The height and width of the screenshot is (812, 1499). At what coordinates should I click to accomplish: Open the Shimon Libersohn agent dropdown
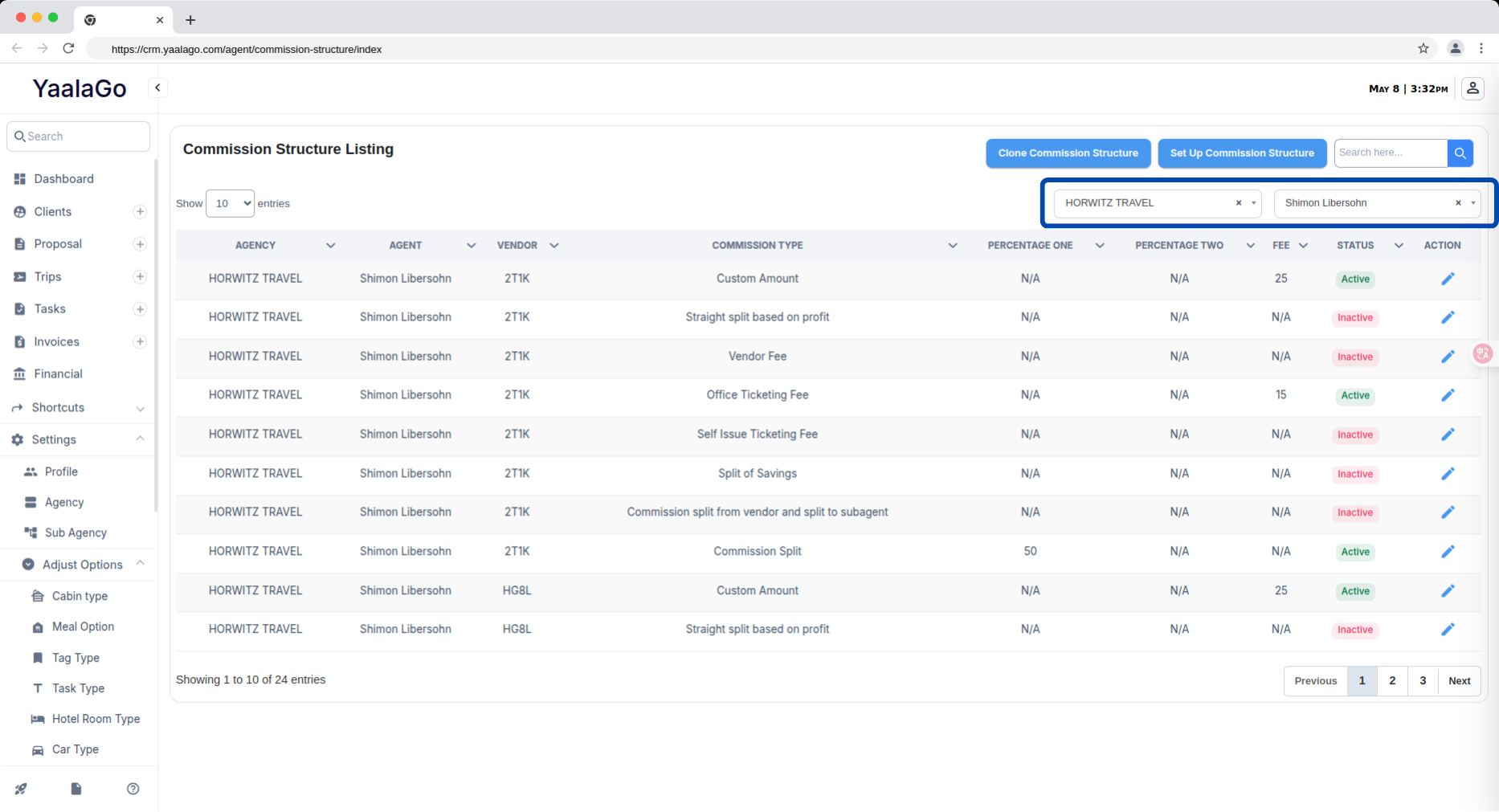[1377, 203]
